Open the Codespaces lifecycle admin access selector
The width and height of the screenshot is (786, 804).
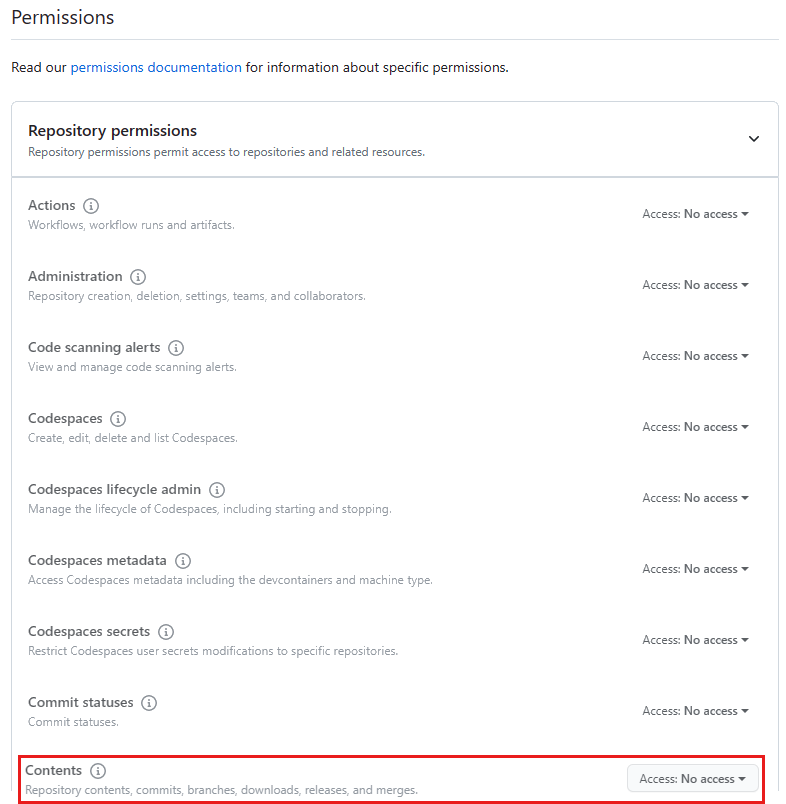(x=695, y=497)
